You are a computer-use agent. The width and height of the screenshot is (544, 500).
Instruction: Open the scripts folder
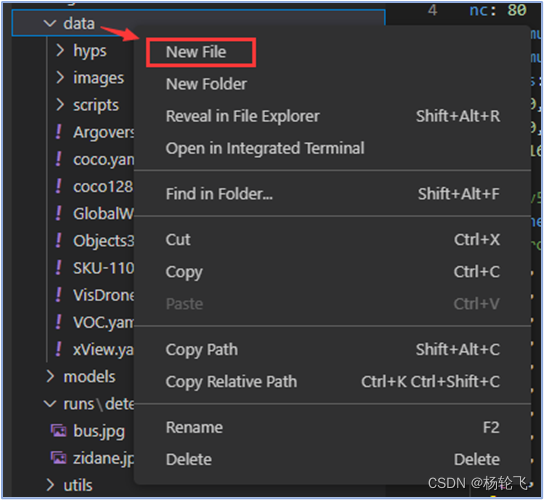96,105
